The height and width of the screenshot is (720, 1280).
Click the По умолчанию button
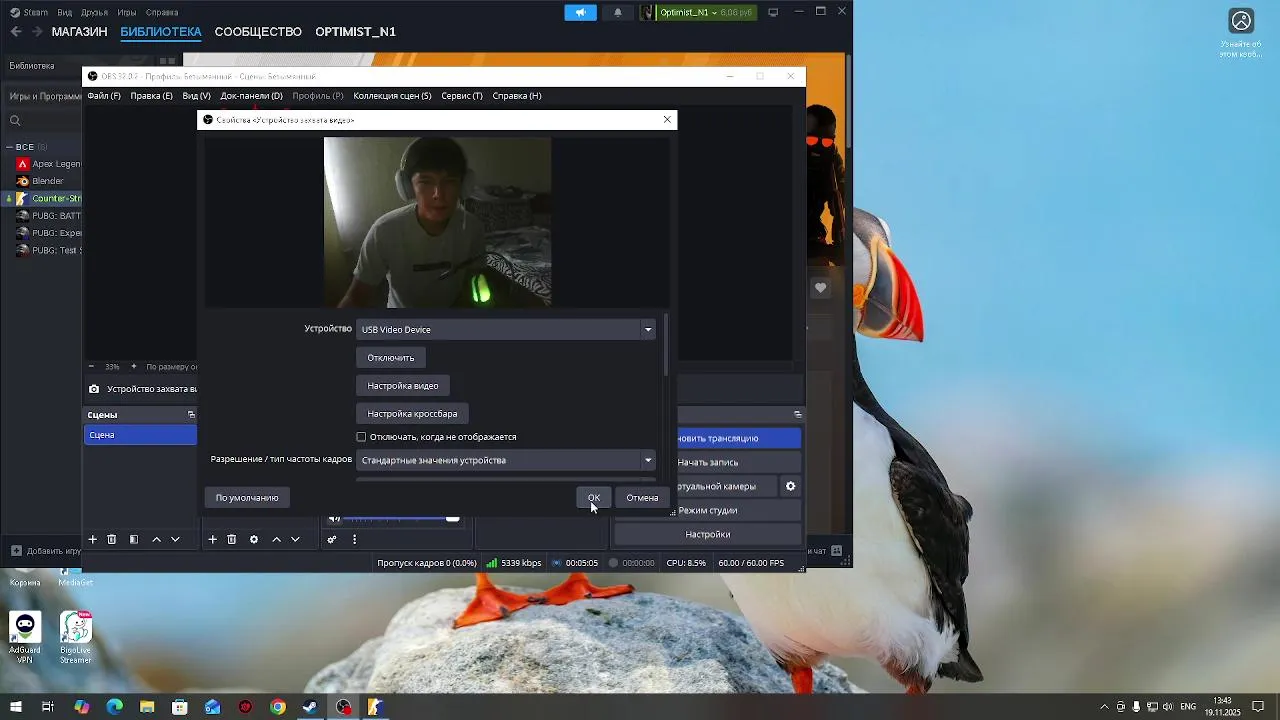(247, 497)
